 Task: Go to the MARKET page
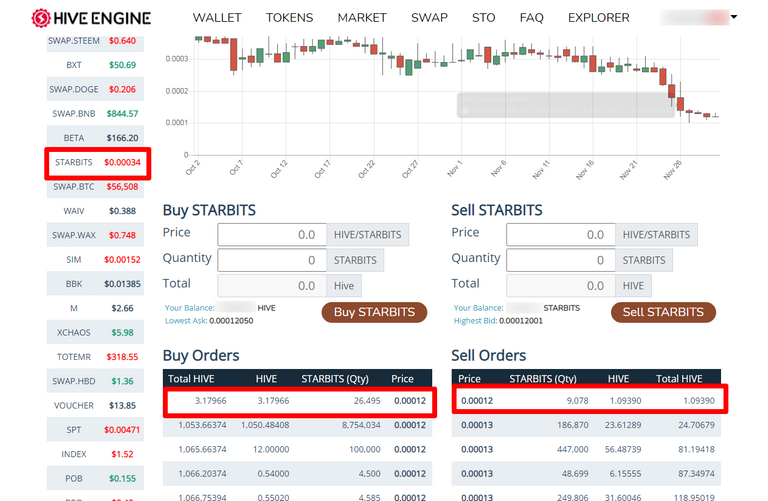[362, 18]
